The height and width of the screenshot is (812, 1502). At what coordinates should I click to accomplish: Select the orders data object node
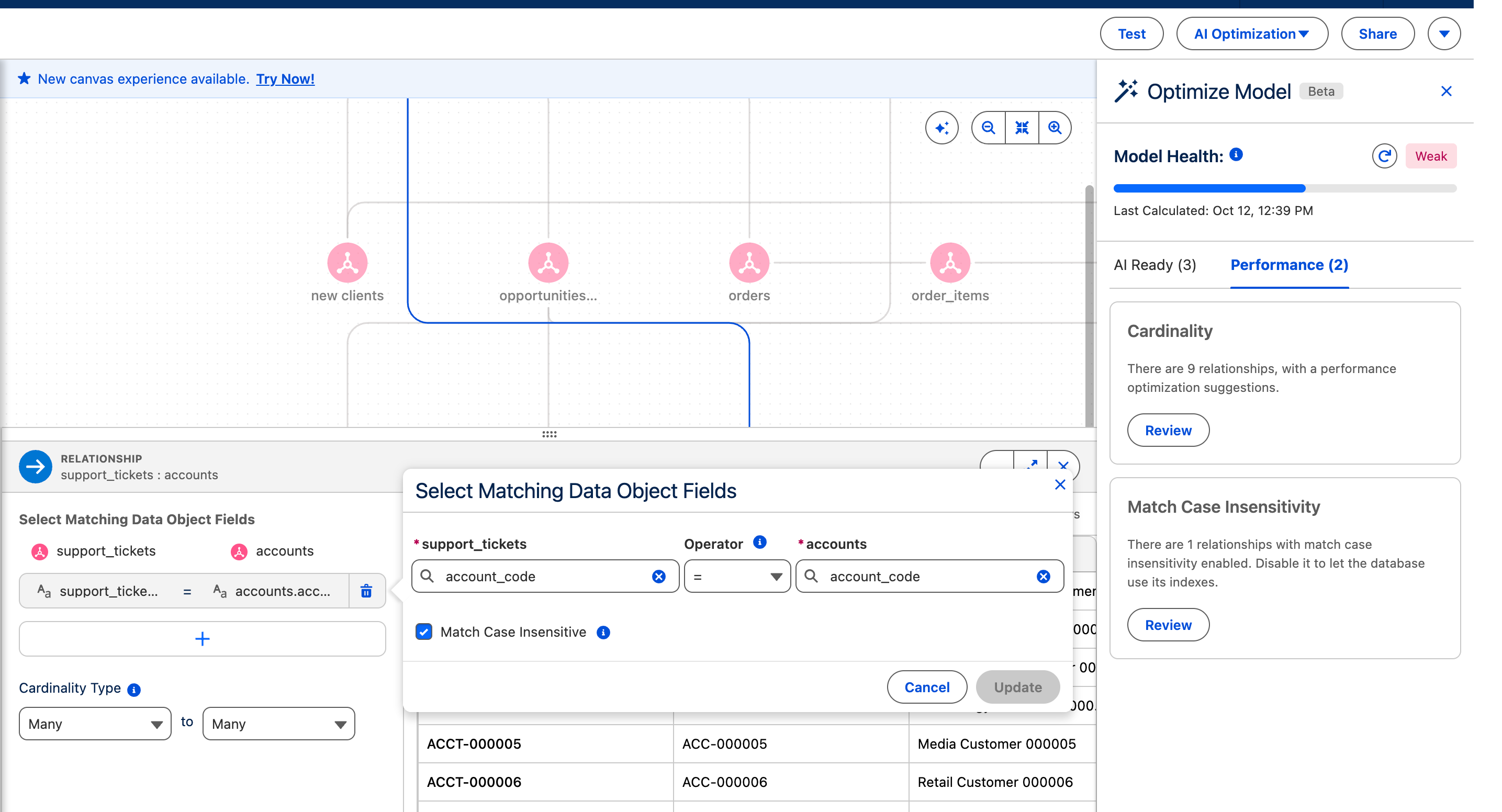[749, 262]
